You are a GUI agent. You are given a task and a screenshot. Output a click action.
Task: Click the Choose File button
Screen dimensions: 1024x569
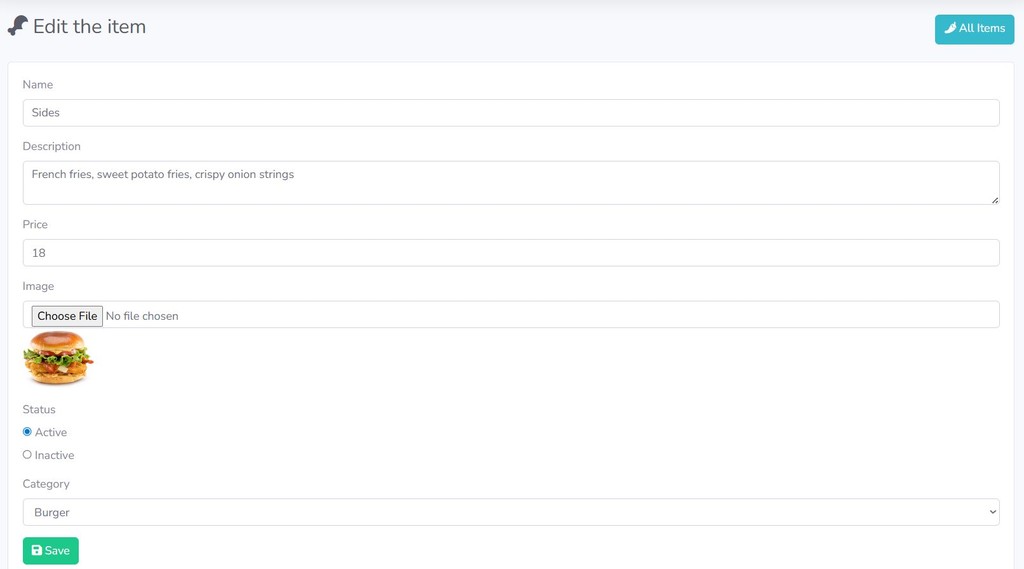coord(67,316)
